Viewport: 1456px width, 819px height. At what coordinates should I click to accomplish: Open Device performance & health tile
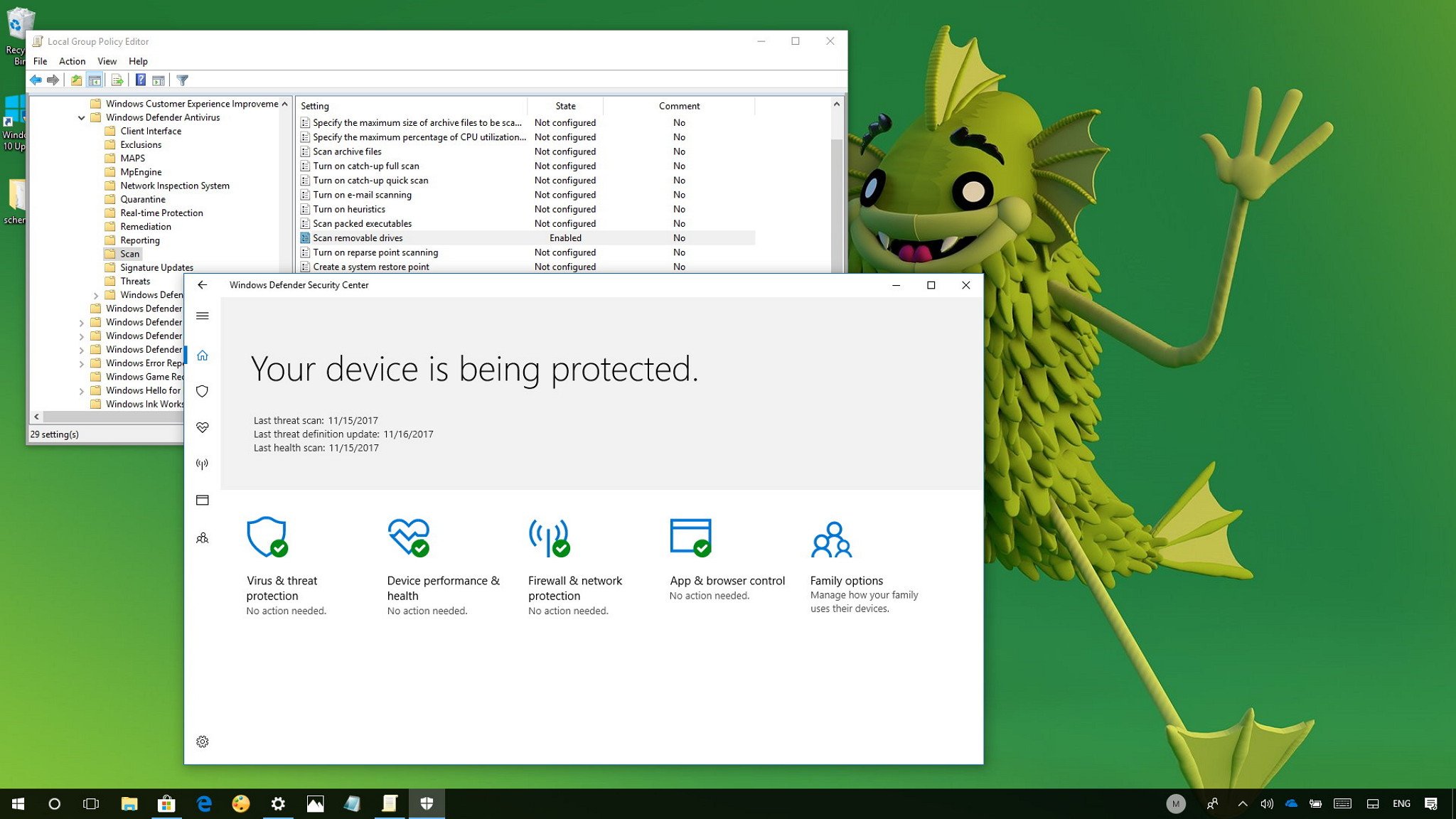[x=444, y=567]
